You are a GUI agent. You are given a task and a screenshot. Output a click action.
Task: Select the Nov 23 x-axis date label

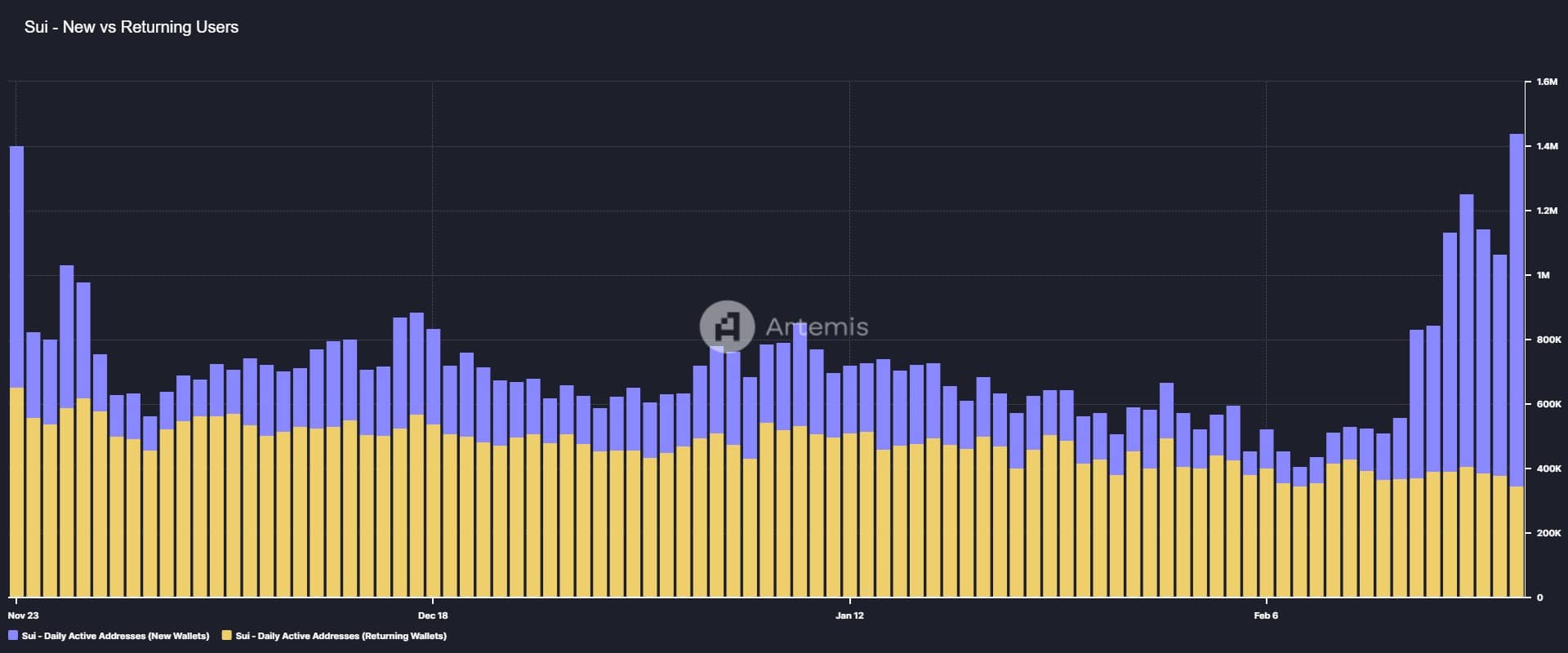coord(23,615)
